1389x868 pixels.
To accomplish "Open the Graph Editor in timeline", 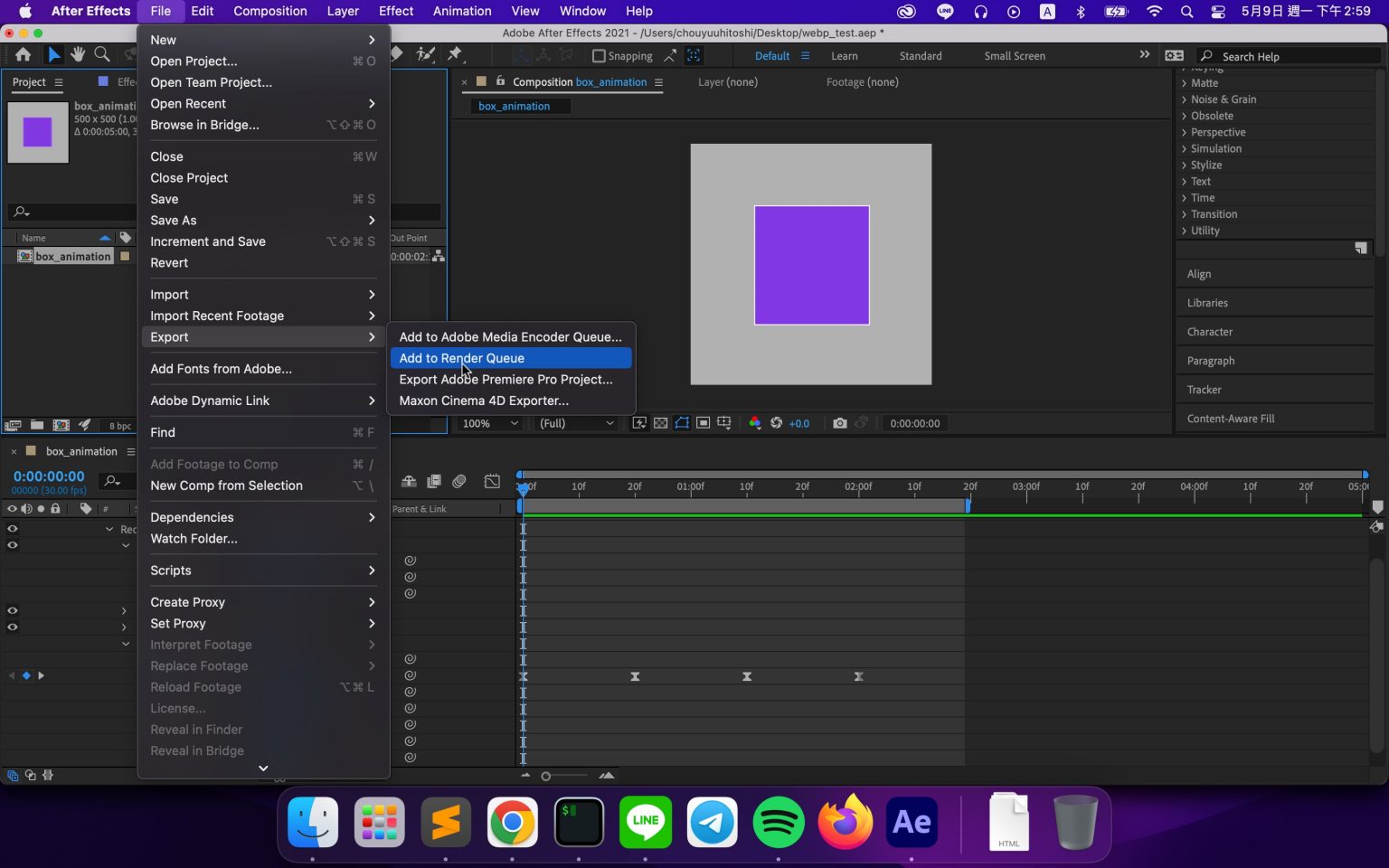I will (x=492, y=481).
